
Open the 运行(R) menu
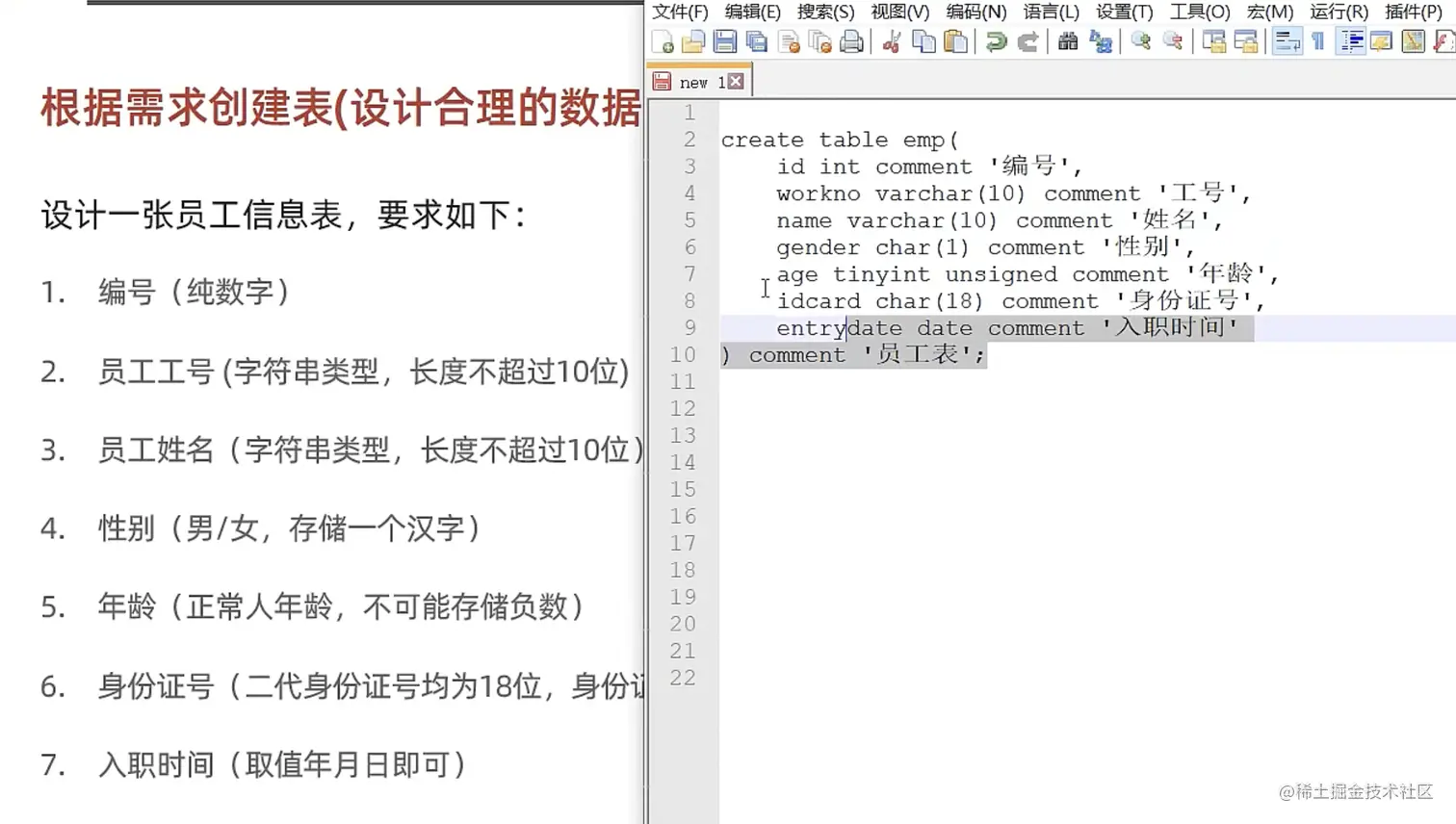(1339, 12)
